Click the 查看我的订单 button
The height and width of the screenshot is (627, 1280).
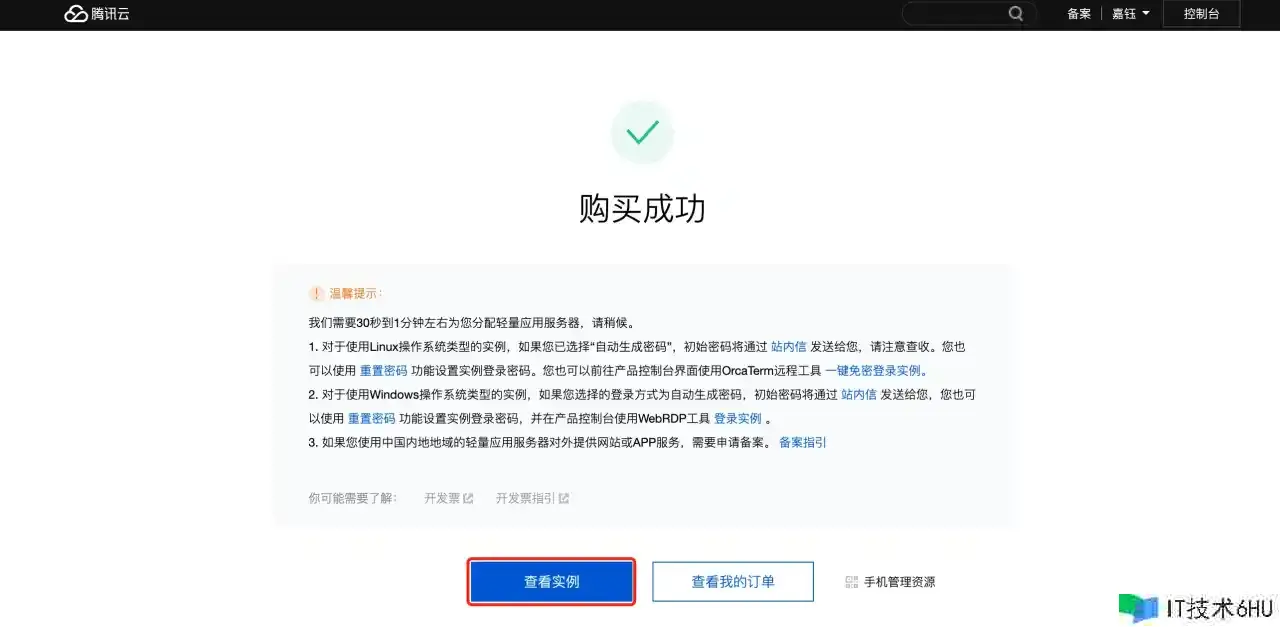(733, 581)
